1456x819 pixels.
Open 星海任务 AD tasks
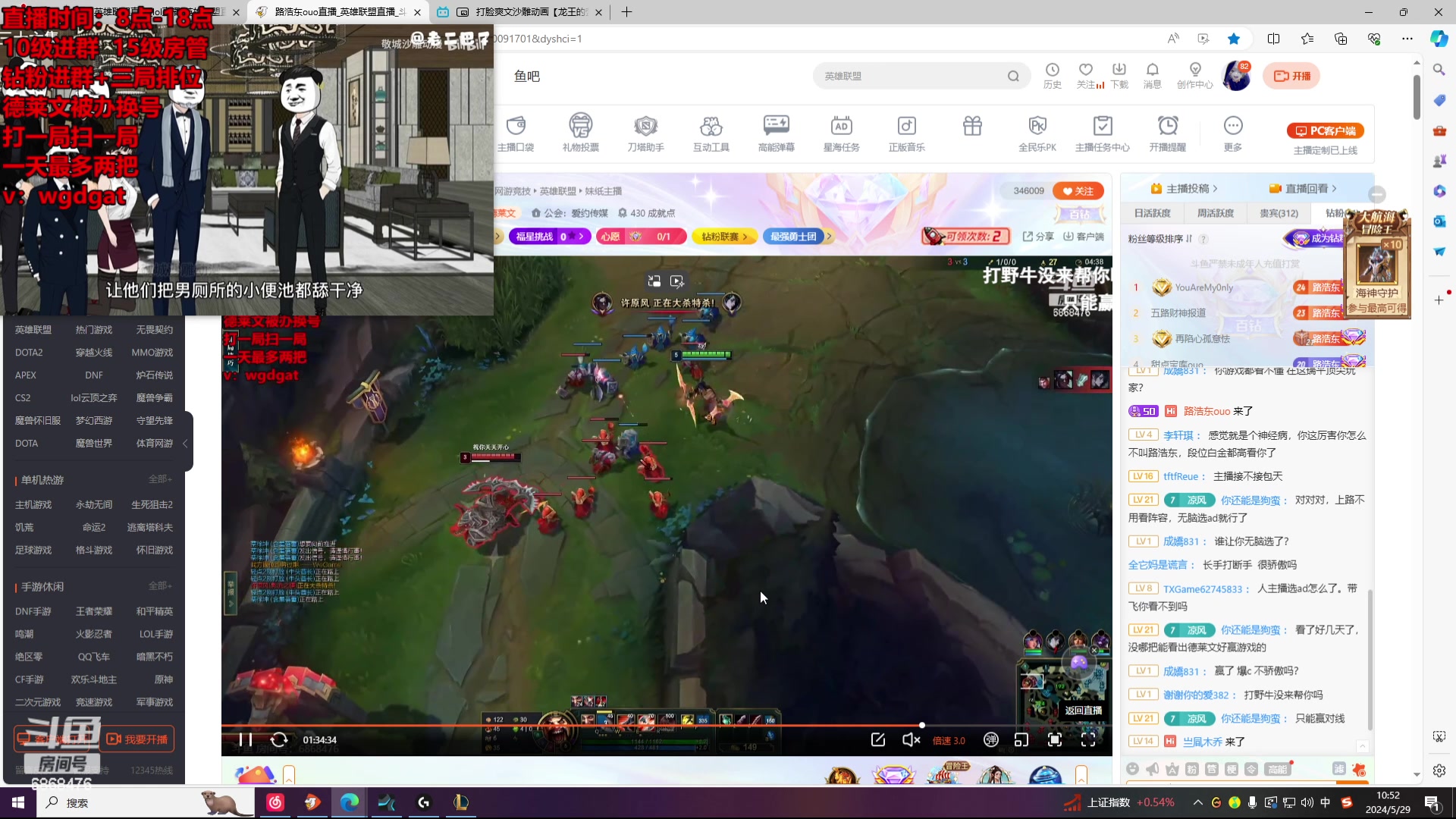842,133
